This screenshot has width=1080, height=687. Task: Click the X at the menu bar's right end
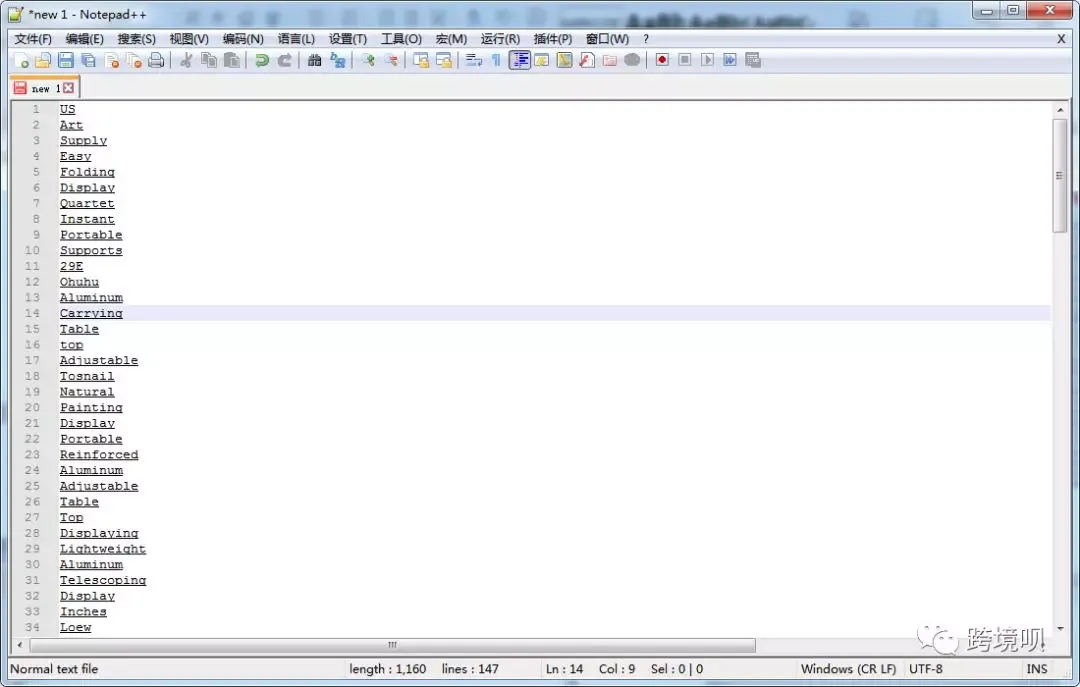pyautogui.click(x=1061, y=39)
